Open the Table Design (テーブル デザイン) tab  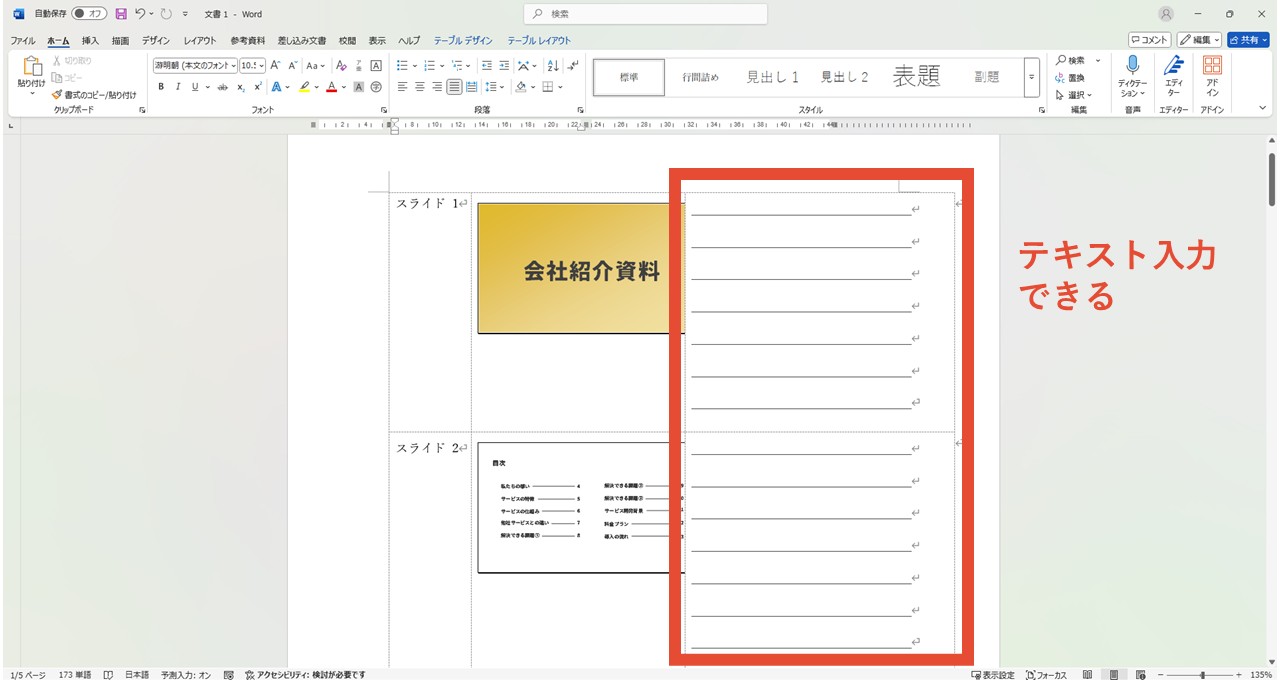[463, 41]
